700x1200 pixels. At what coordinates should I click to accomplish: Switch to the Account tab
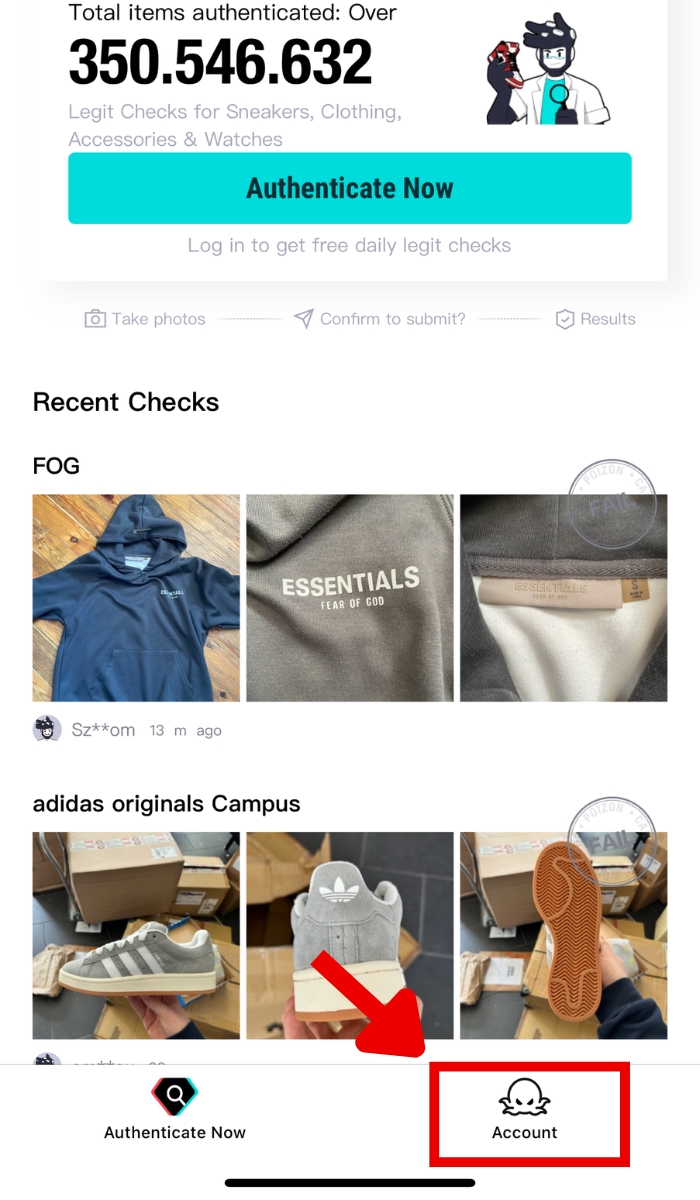click(525, 1110)
